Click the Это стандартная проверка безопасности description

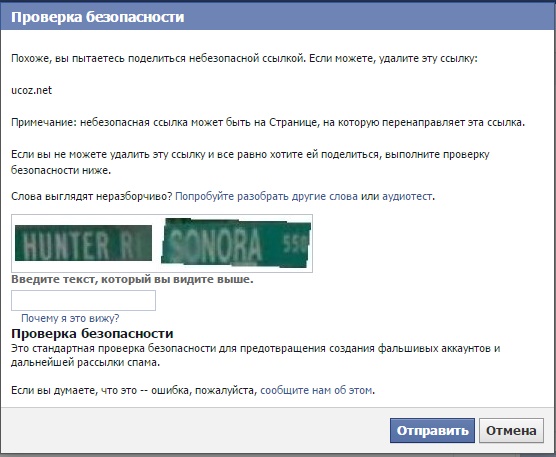[255, 355]
